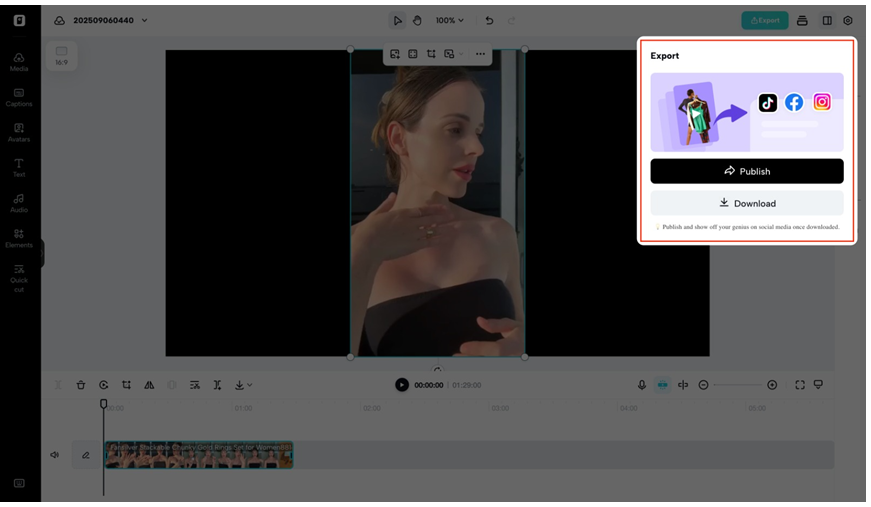Click the delete trash icon in timeline toolbar
The height and width of the screenshot is (507, 871).
[x=81, y=385]
